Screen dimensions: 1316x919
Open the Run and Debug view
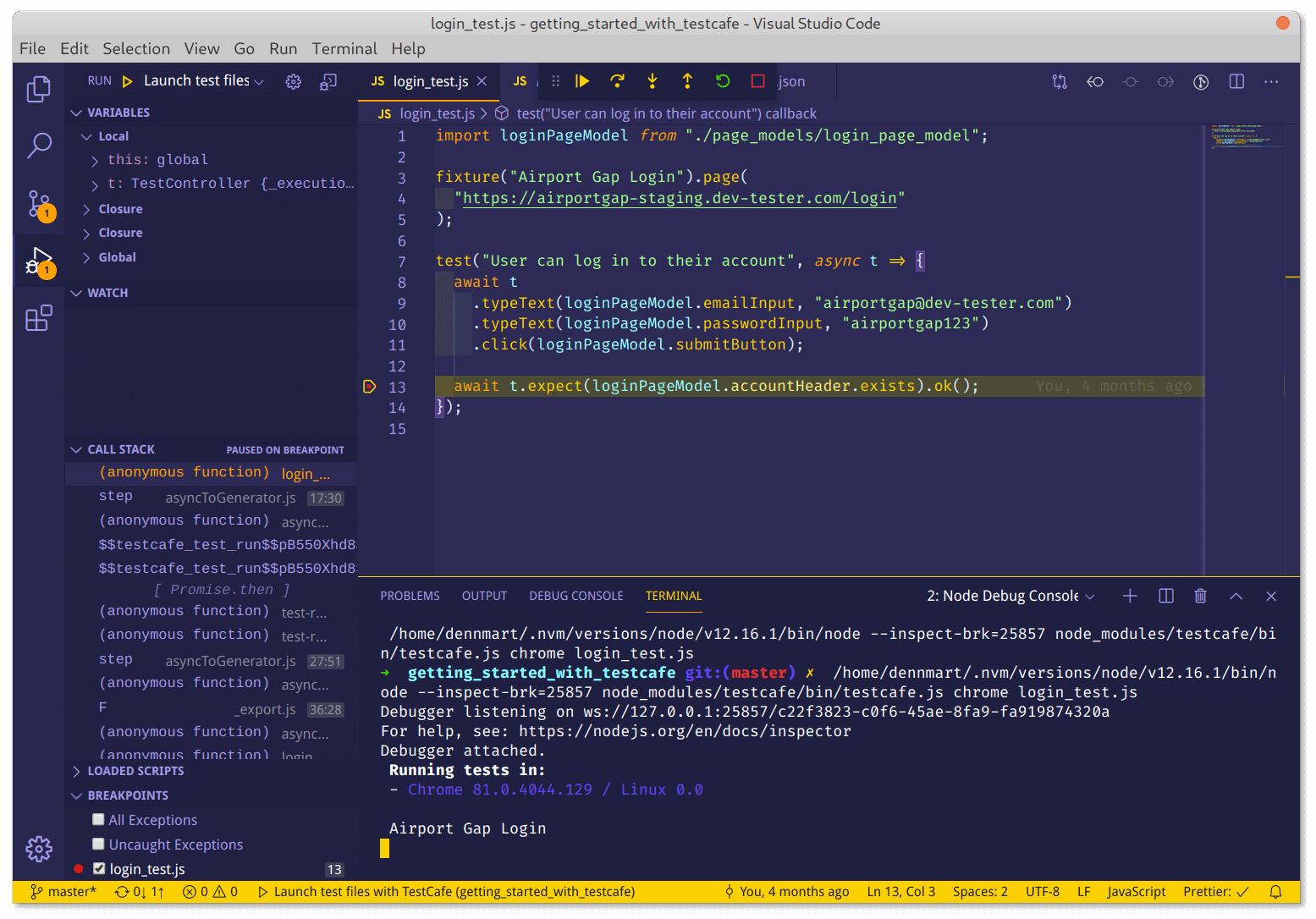[x=39, y=261]
